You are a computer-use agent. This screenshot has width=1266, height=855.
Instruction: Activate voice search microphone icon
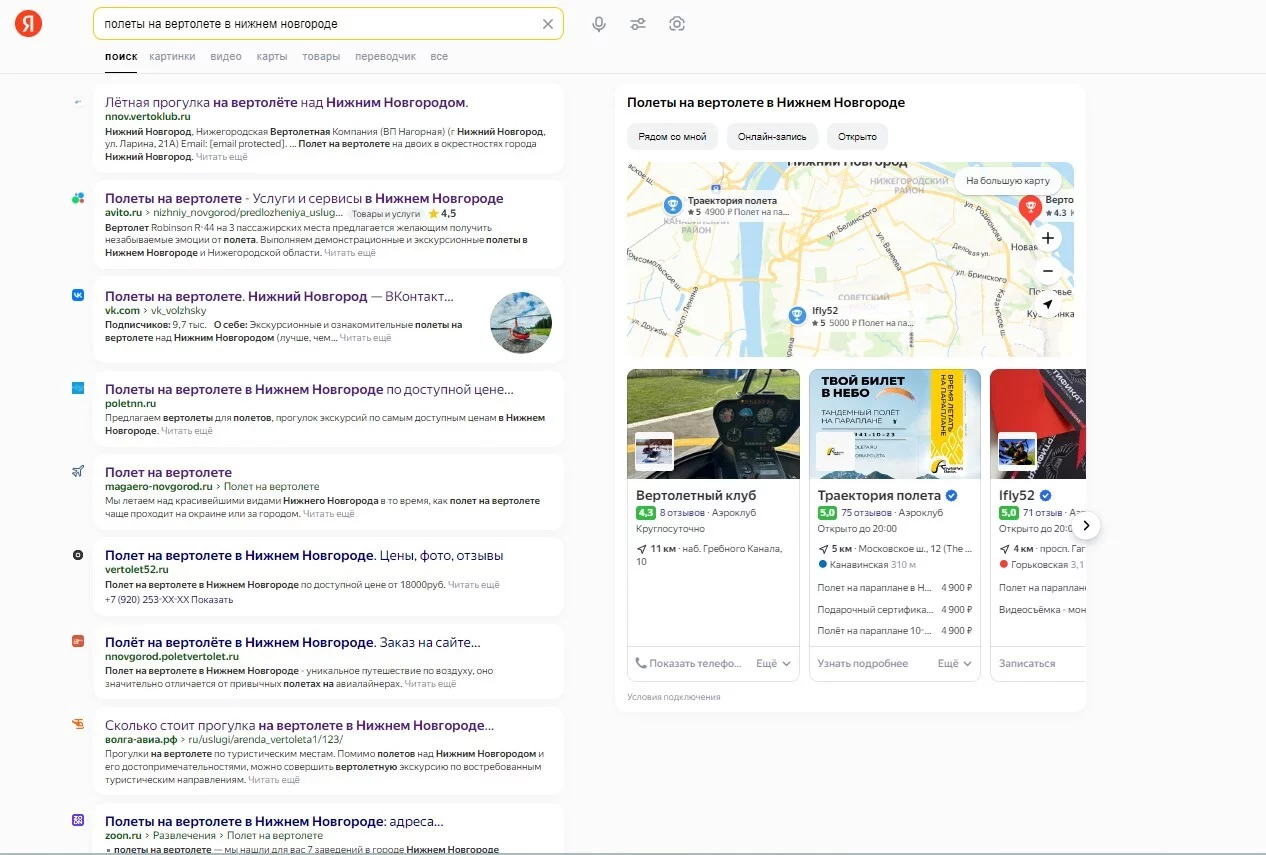[599, 24]
